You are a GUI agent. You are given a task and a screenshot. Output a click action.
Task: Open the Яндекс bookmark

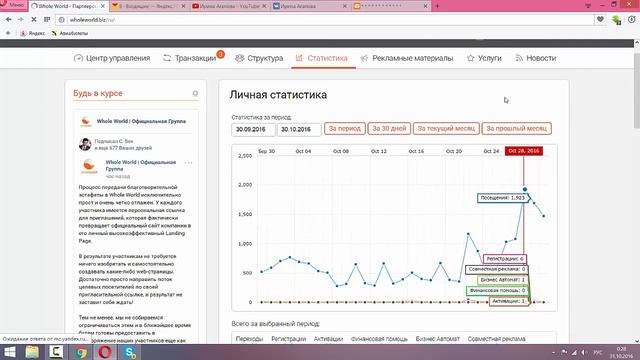pos(33,33)
